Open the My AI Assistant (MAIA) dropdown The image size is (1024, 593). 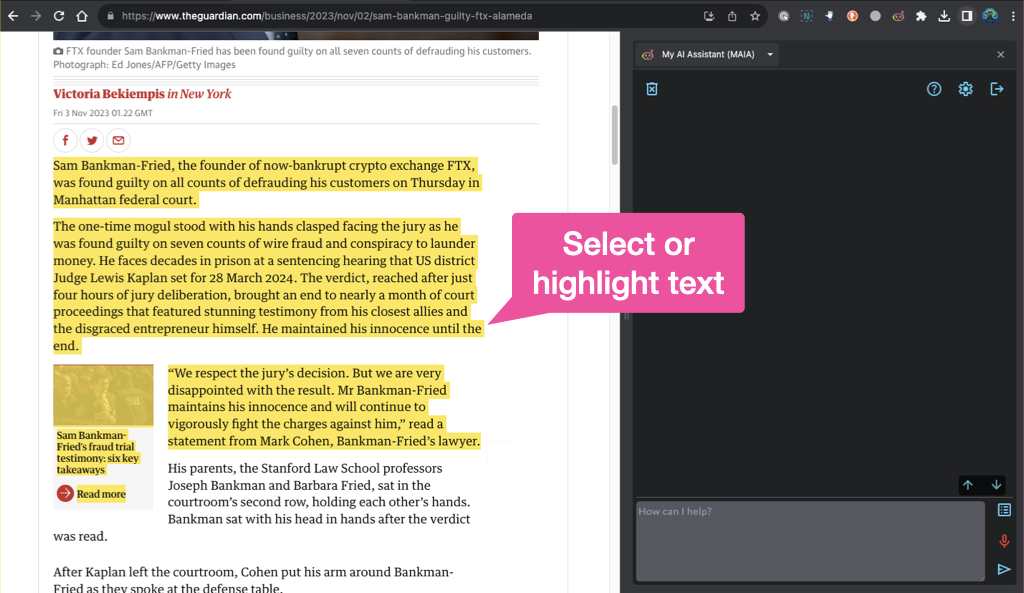click(708, 54)
